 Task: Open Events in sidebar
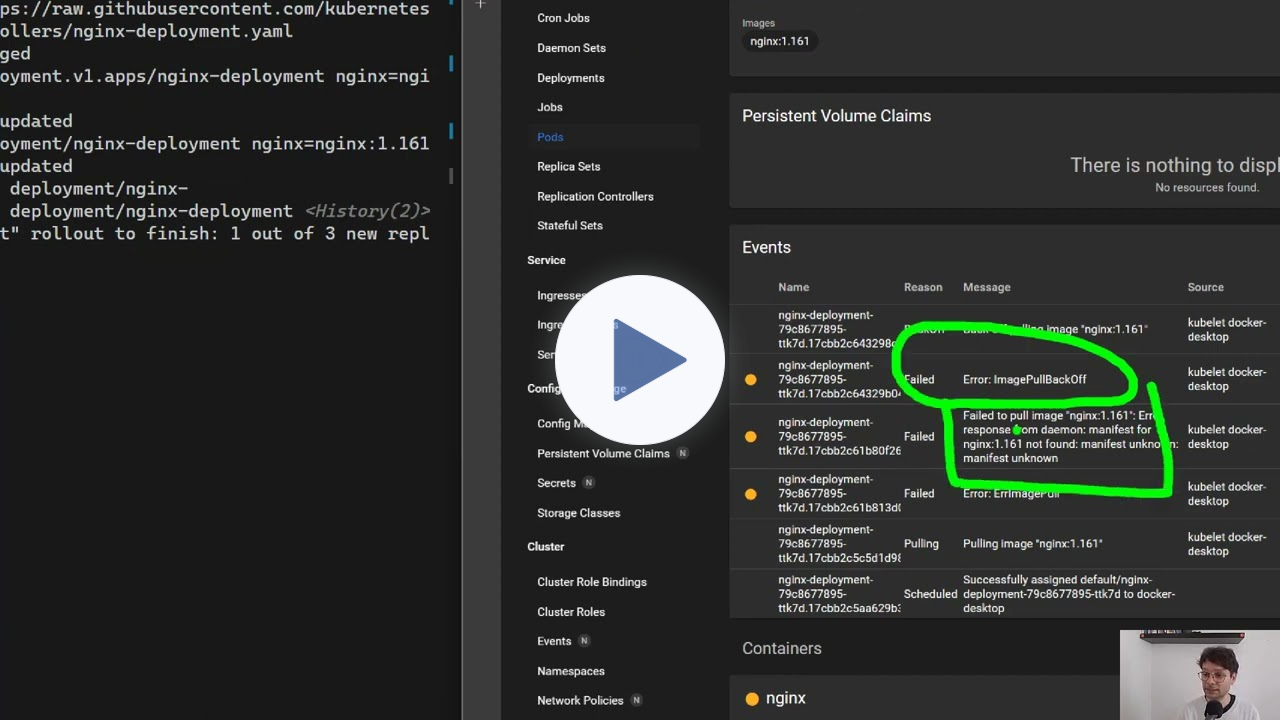pyautogui.click(x=554, y=641)
